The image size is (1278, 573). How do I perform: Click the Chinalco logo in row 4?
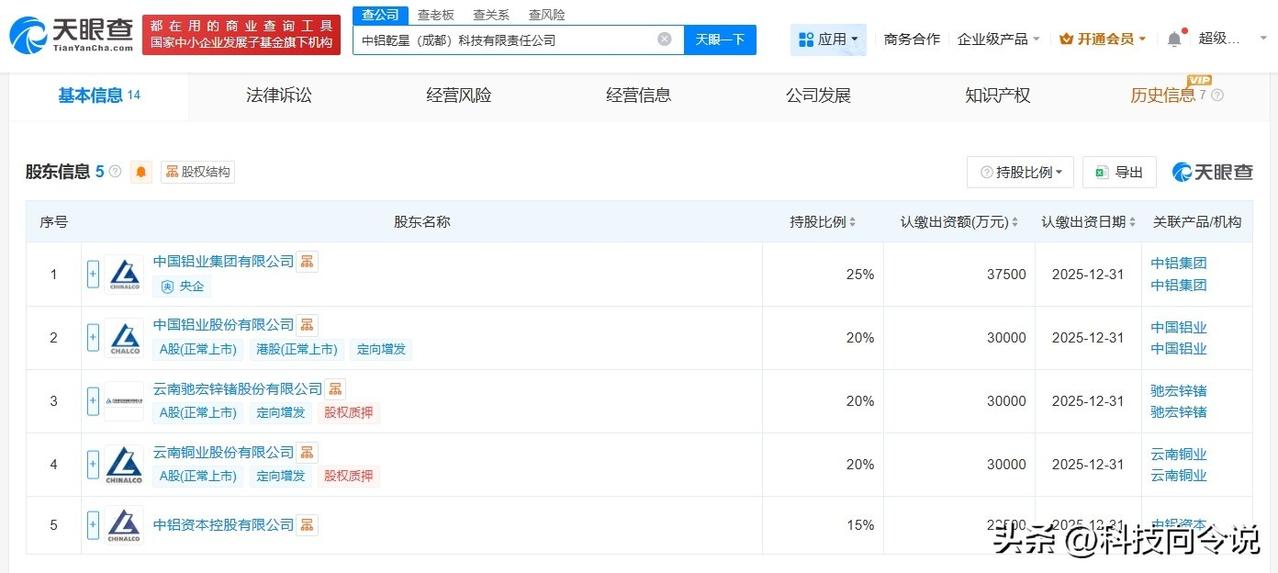tap(125, 465)
